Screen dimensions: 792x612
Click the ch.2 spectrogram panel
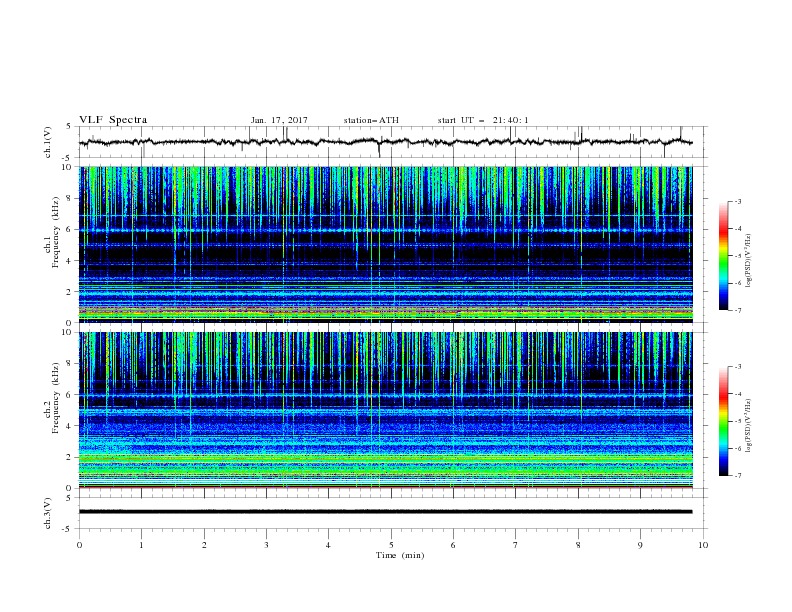[x=385, y=410]
